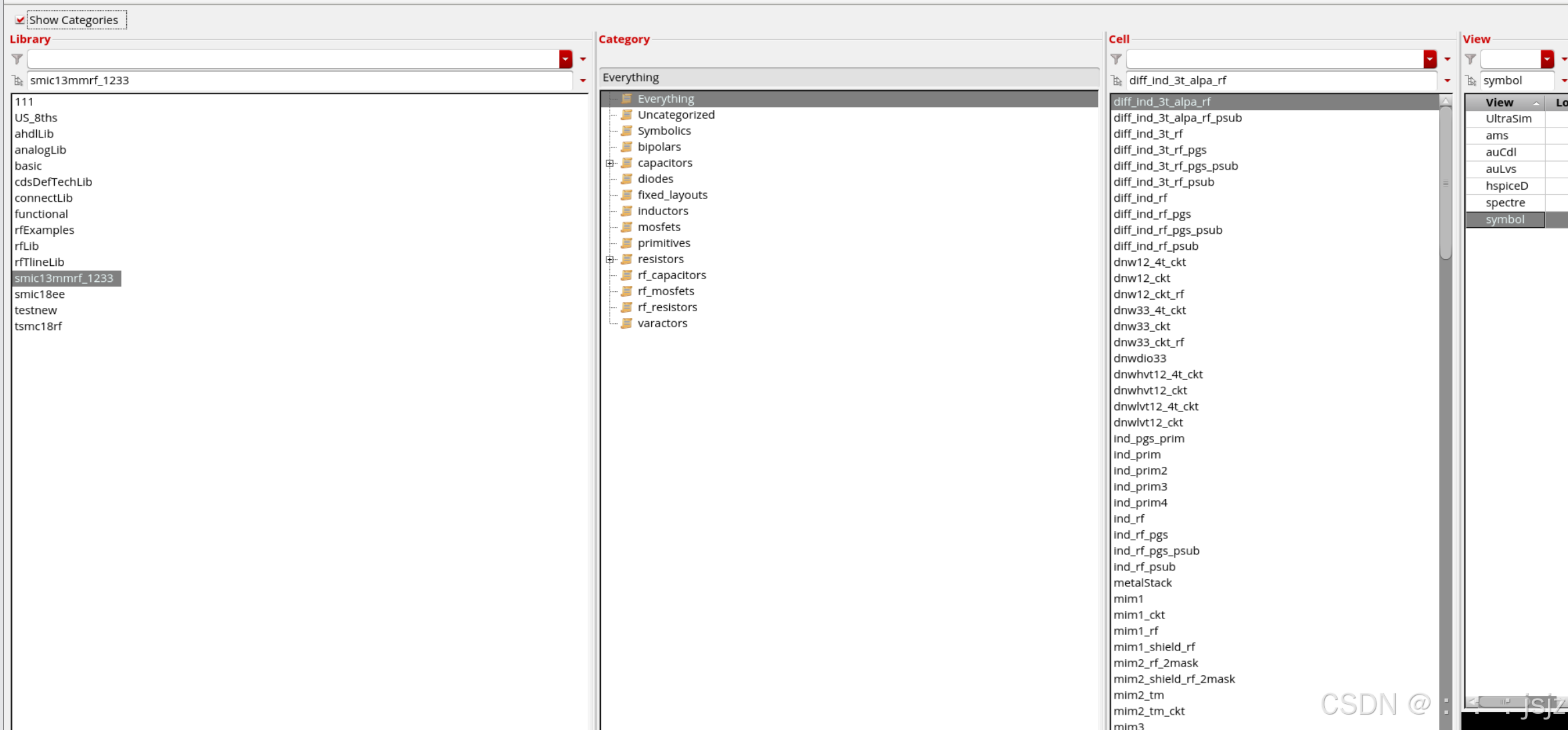The image size is (1568, 730).
Task: Select the tsmc18rf library
Action: click(38, 326)
